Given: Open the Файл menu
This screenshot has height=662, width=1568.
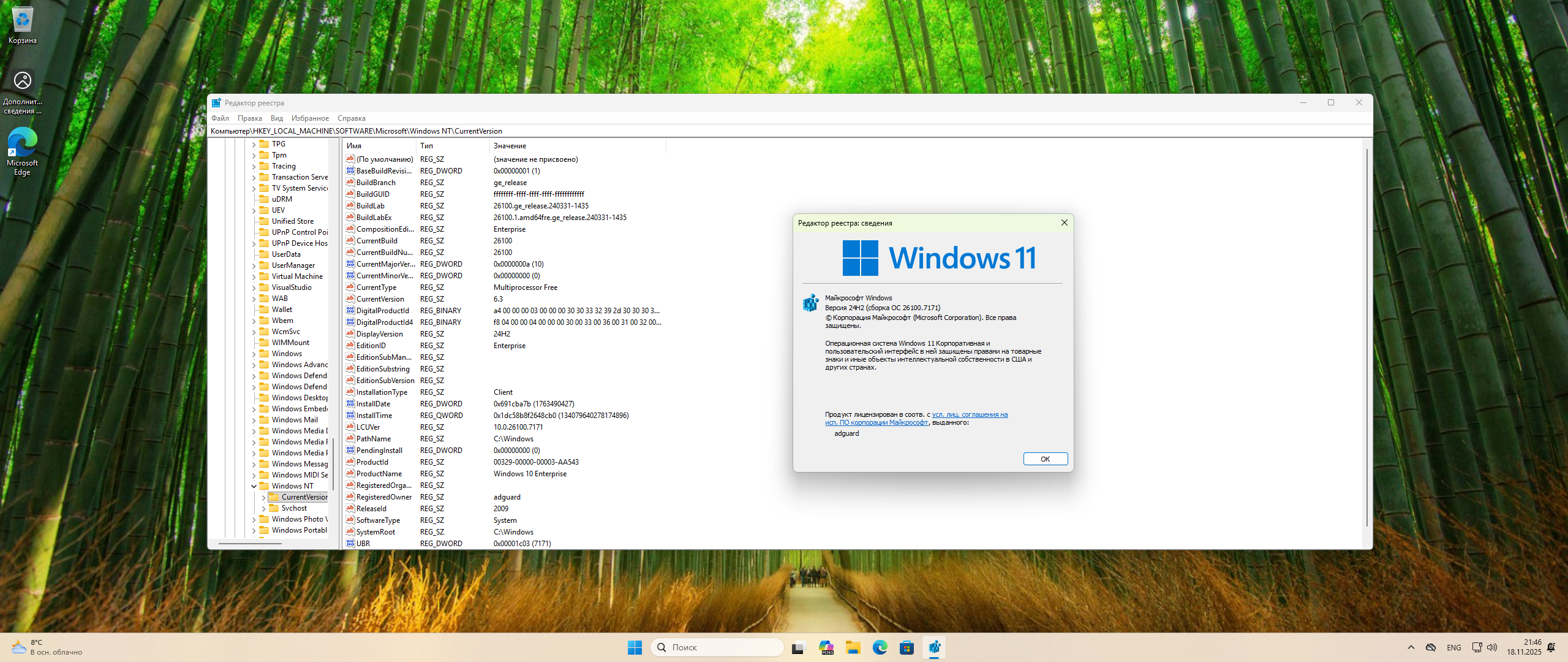Looking at the screenshot, I should 220,118.
